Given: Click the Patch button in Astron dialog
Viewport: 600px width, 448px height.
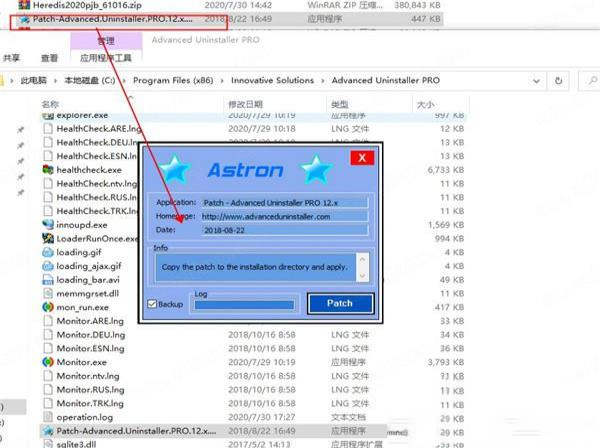Looking at the screenshot, I should (340, 303).
